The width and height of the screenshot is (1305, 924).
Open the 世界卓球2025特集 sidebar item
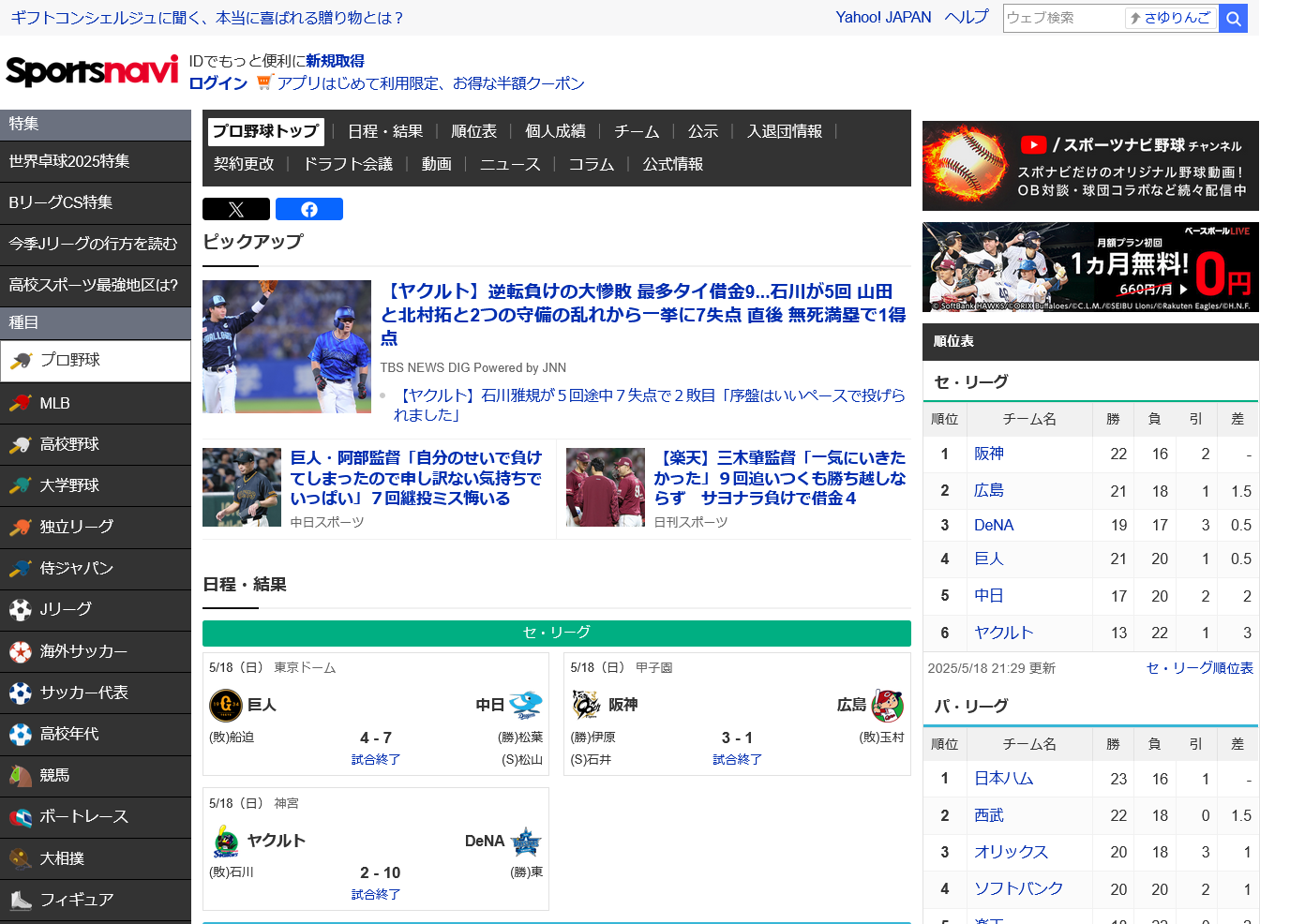coord(96,161)
